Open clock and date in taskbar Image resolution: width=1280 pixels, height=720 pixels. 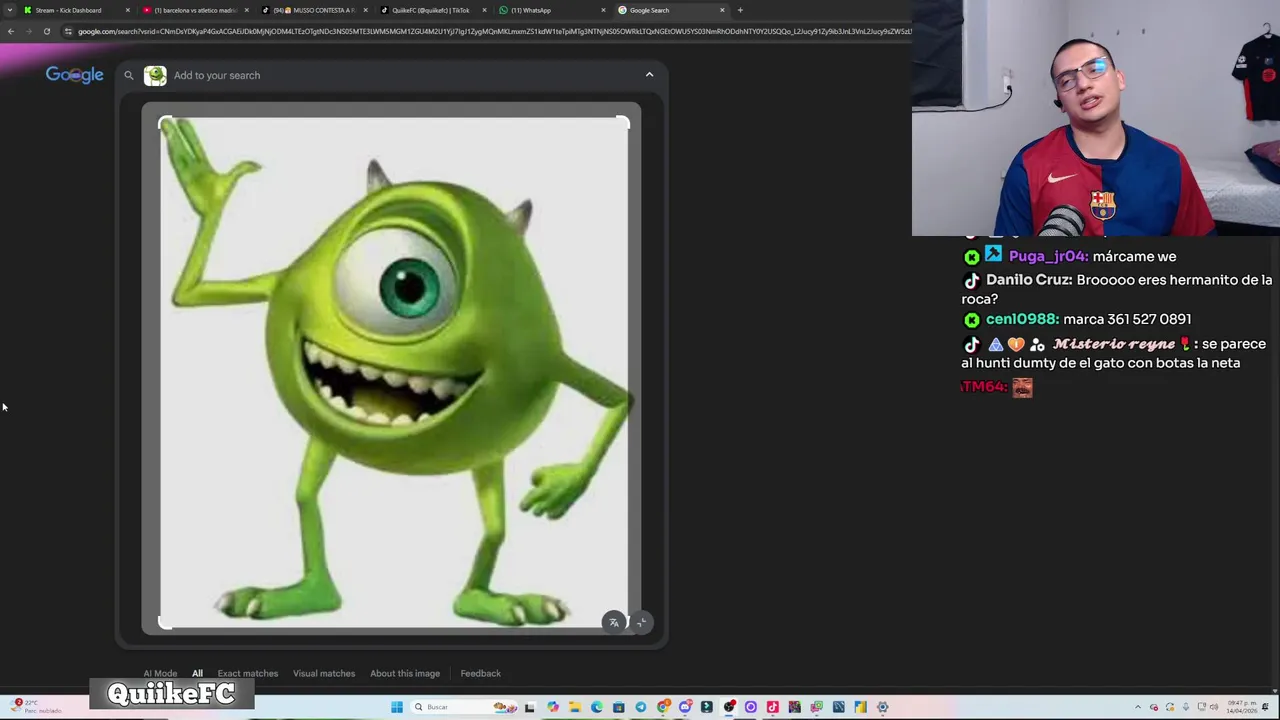click(1242, 707)
